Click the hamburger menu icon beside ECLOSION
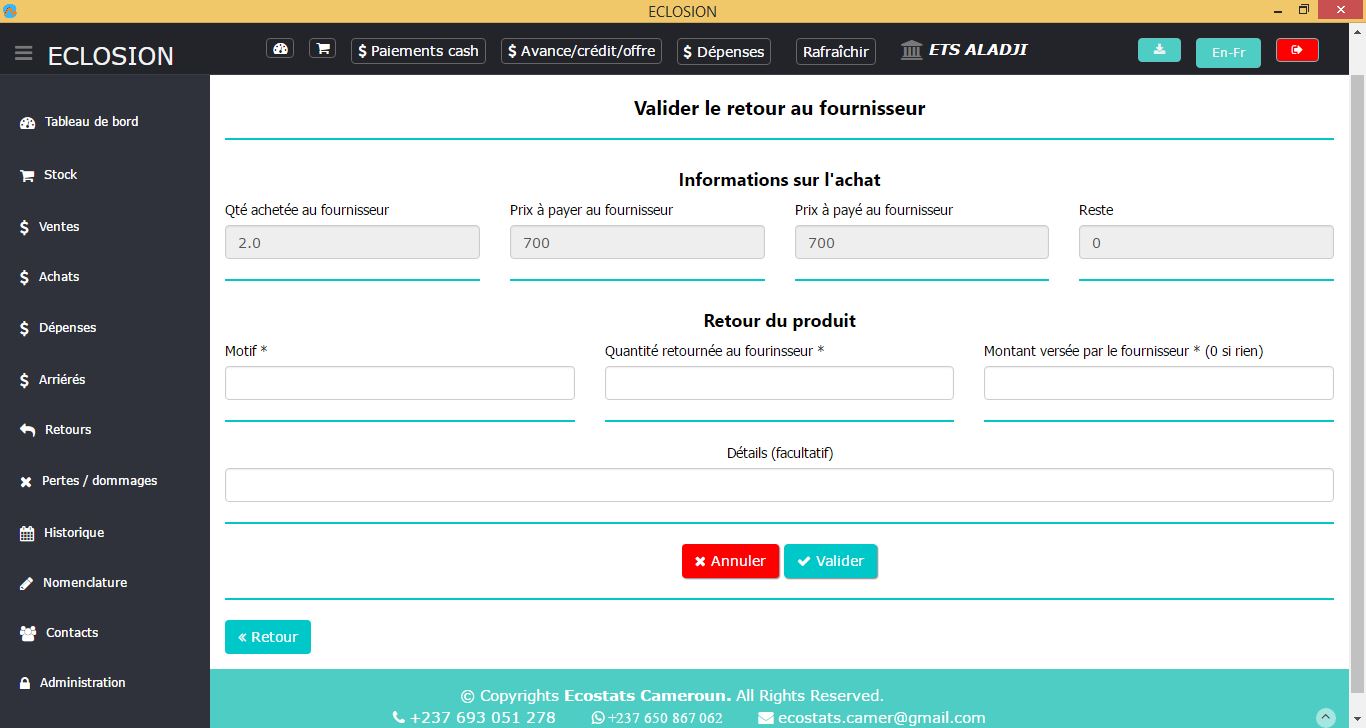1366x728 pixels. click(x=24, y=54)
